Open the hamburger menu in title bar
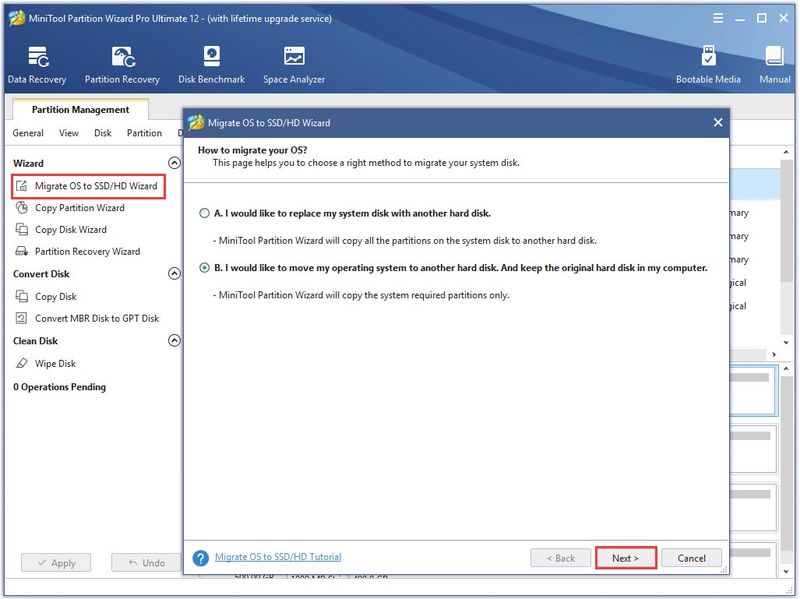 [718, 18]
